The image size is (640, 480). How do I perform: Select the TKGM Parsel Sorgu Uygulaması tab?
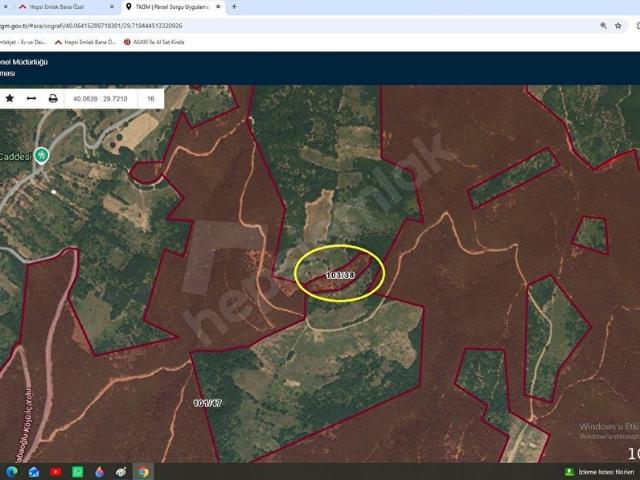[171, 7]
